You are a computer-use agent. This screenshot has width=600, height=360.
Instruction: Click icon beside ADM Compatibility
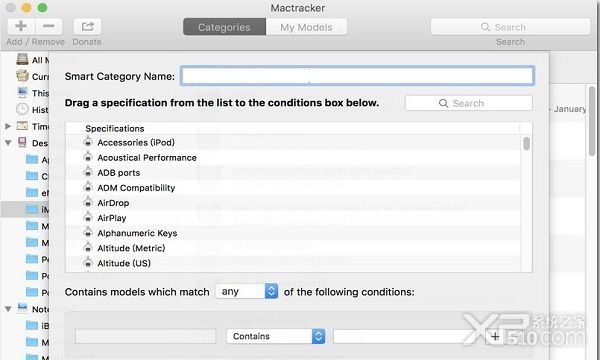(x=88, y=187)
